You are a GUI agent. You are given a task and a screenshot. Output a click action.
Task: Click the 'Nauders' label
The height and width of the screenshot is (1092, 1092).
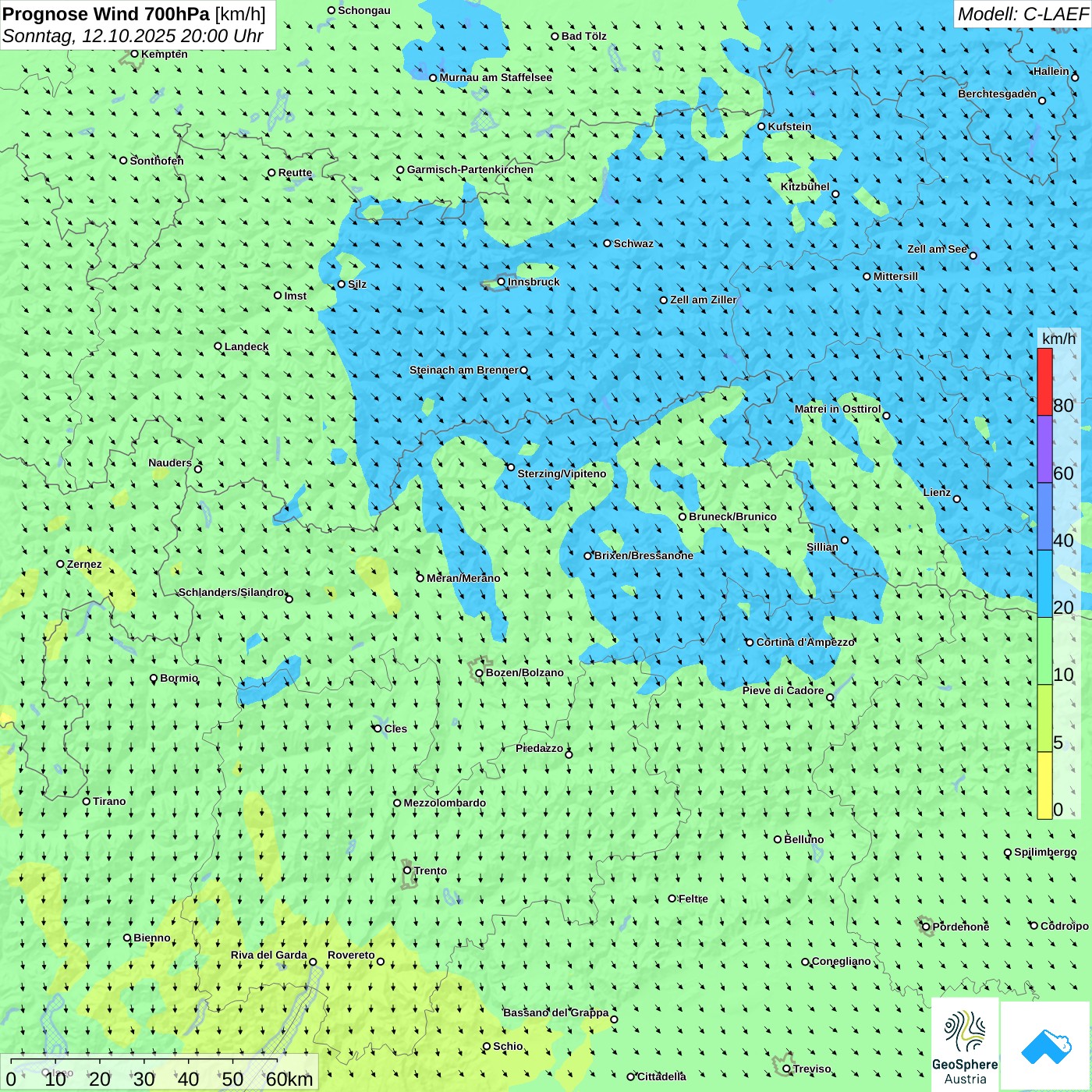(170, 463)
